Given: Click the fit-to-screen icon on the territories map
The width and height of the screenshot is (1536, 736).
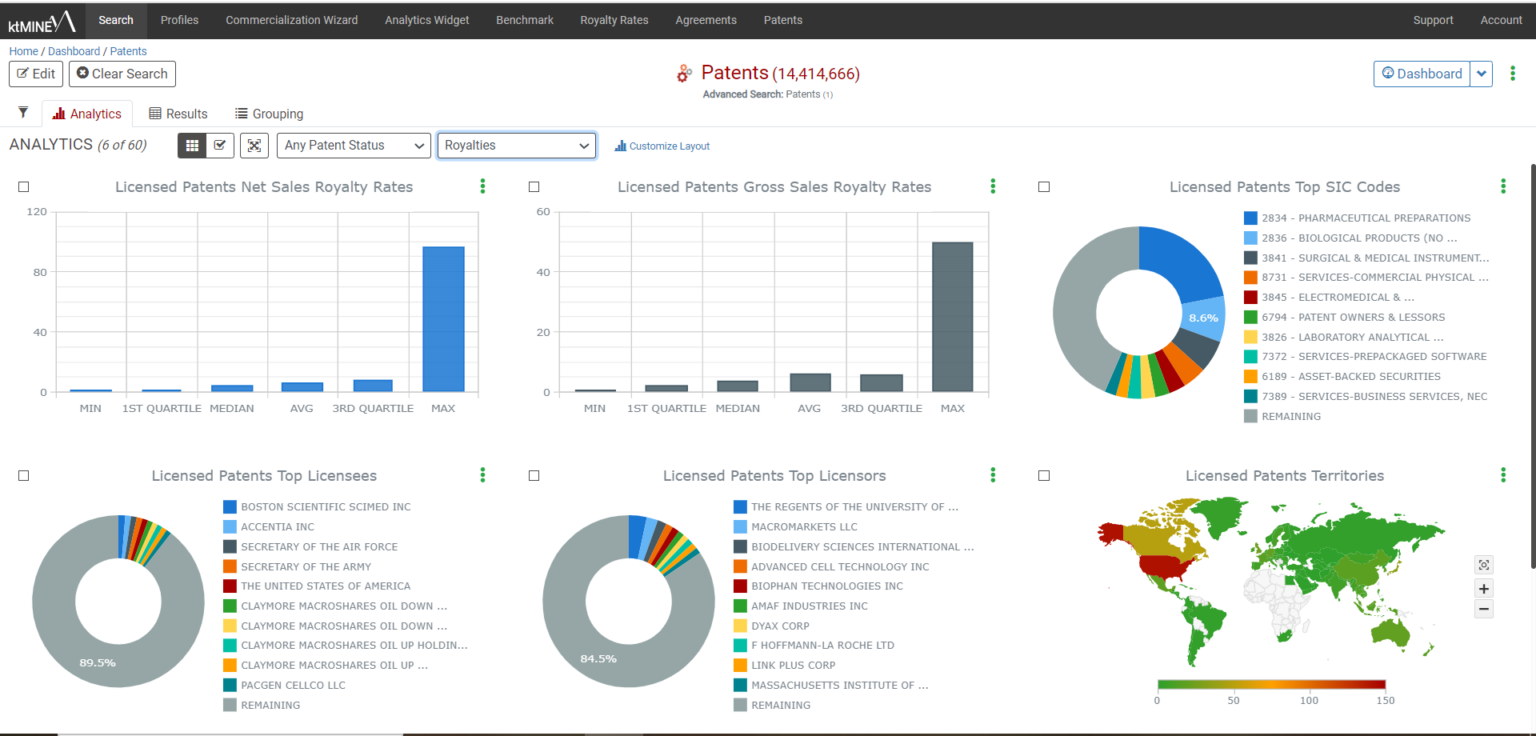Looking at the screenshot, I should coord(1484,565).
